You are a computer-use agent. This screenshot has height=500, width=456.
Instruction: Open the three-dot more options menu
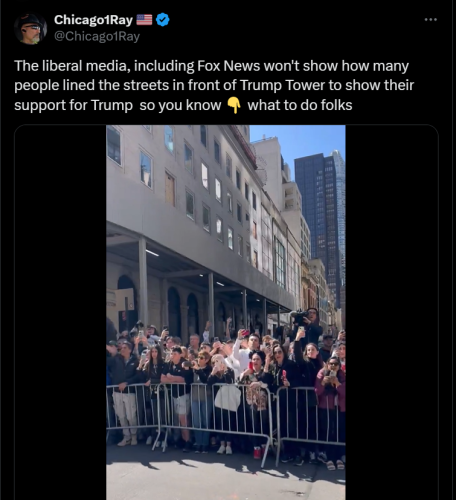(430, 20)
